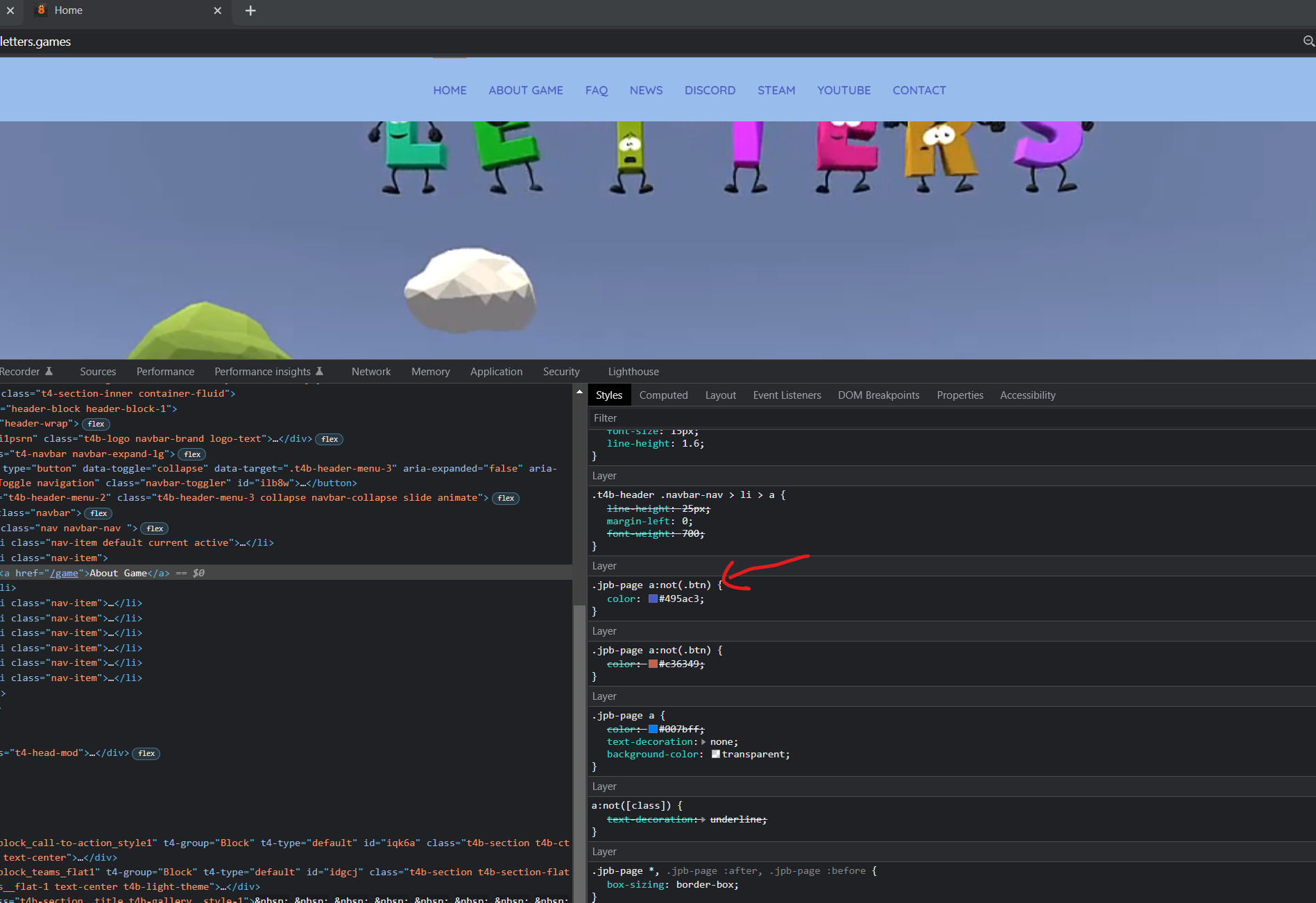
Task: Open color picker for #495ac3 swatch
Action: coord(653,599)
